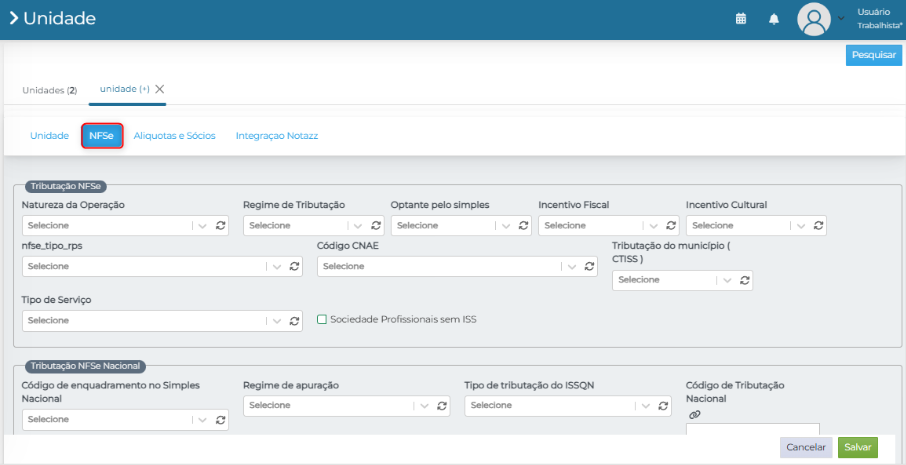The width and height of the screenshot is (906, 465).
Task: Refresh Tipo de Serviço options
Action: point(294,321)
